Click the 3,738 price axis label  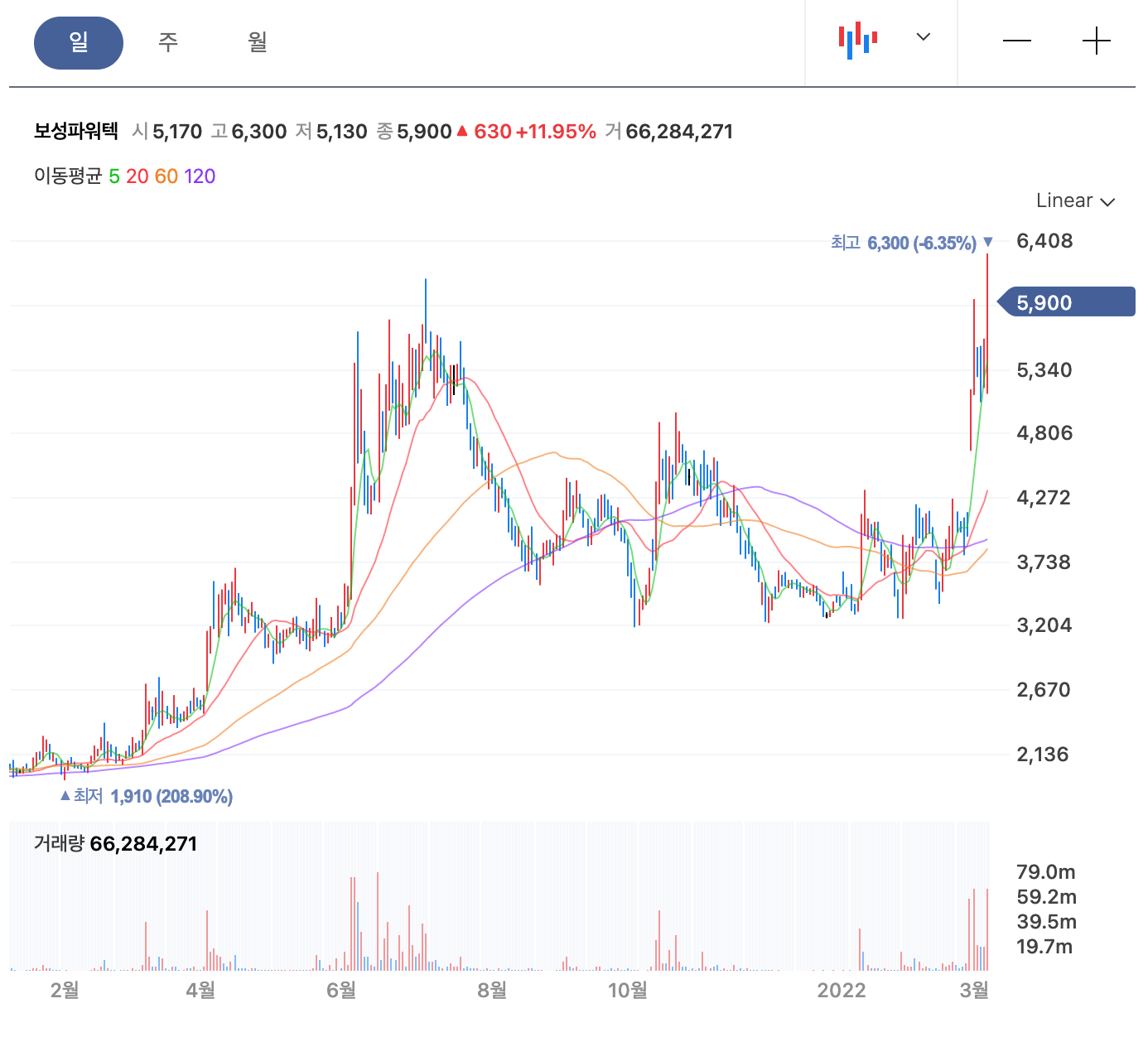click(1044, 562)
